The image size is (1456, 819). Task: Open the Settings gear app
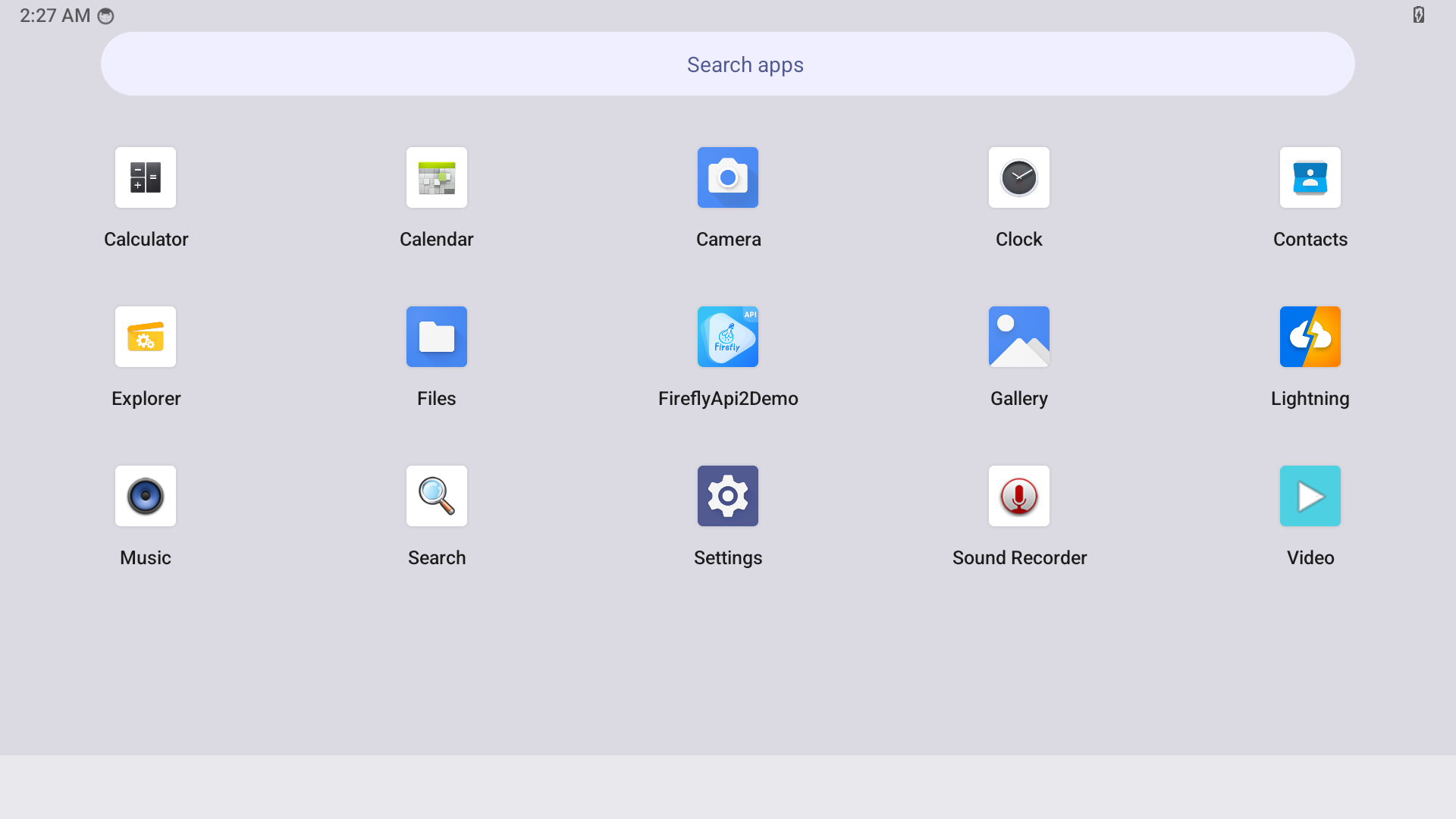[x=728, y=496]
